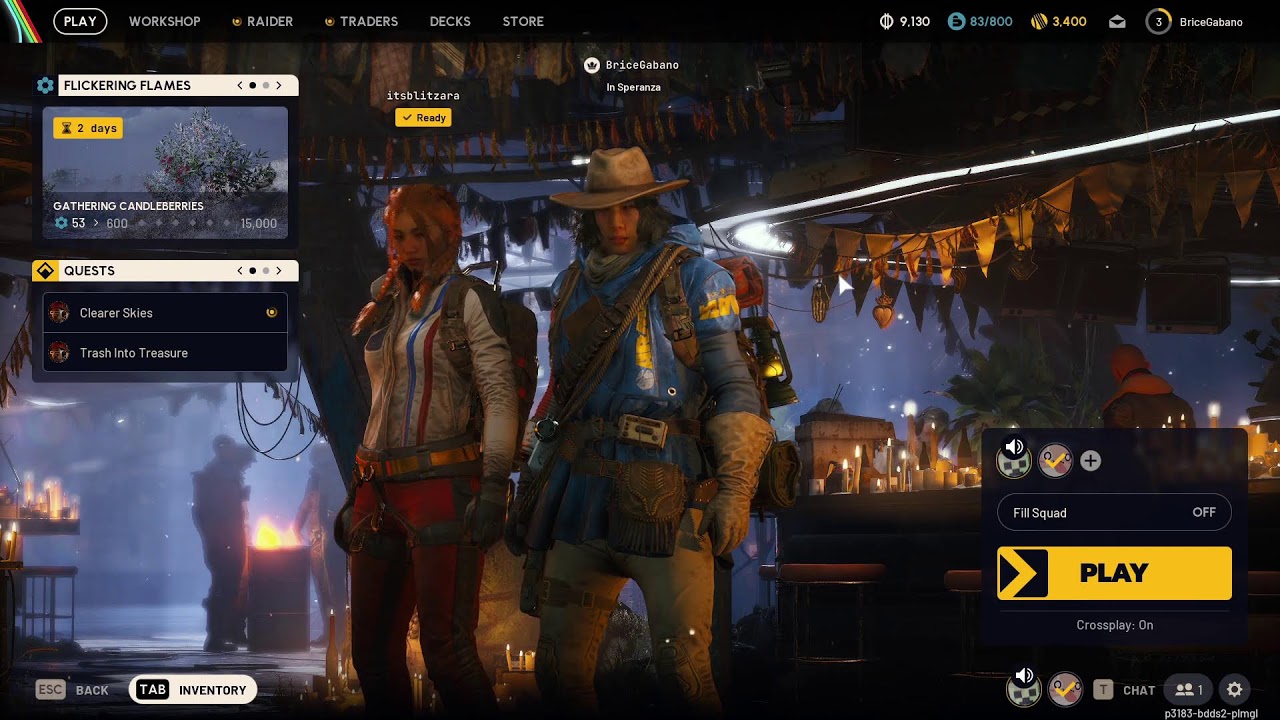Select first Flickering Flames page dot
The image size is (1280, 720).
click(x=253, y=86)
